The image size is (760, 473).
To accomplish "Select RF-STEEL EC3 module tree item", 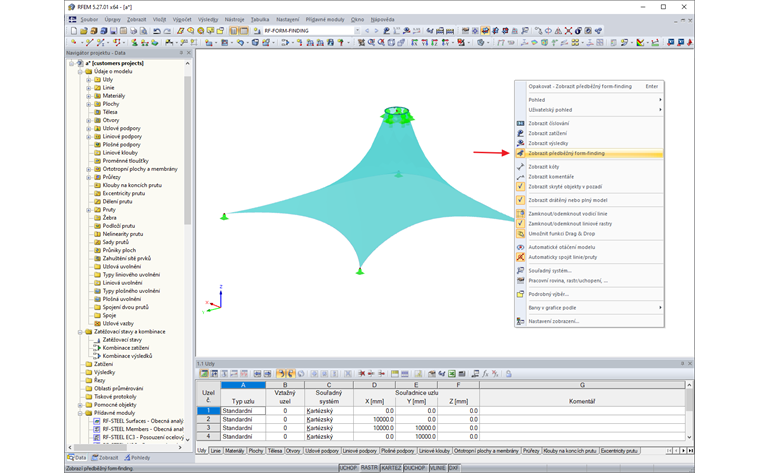I will [x=142, y=438].
